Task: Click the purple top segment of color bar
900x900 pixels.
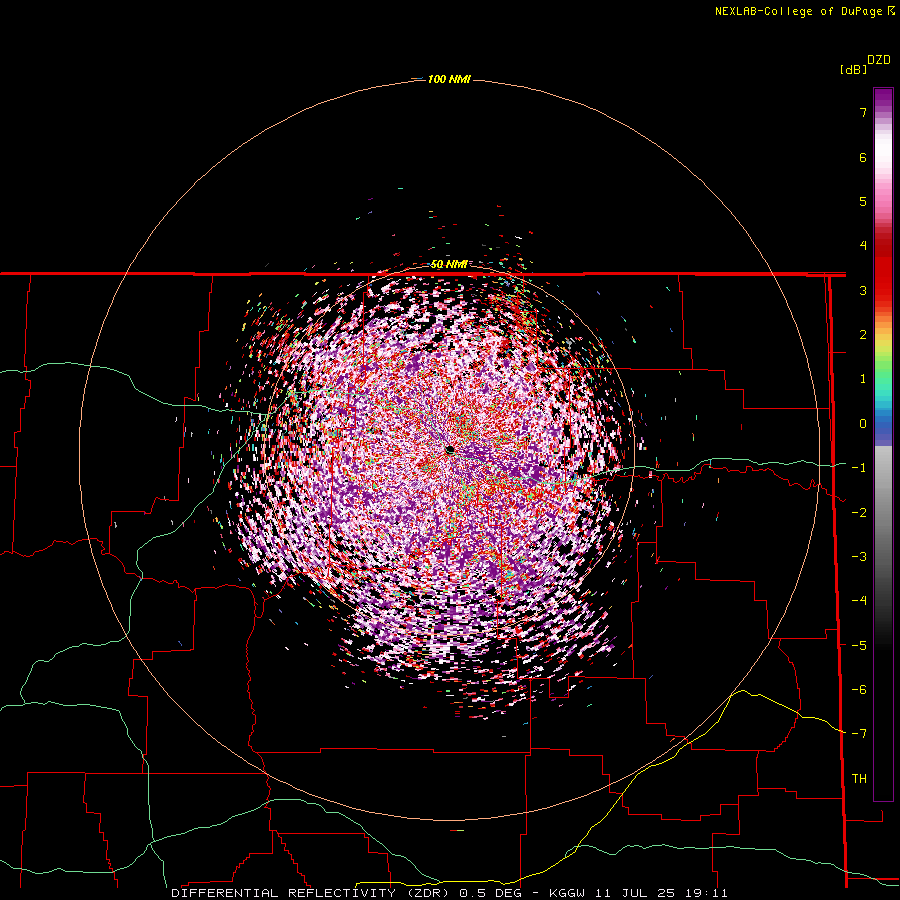Action: click(x=883, y=99)
